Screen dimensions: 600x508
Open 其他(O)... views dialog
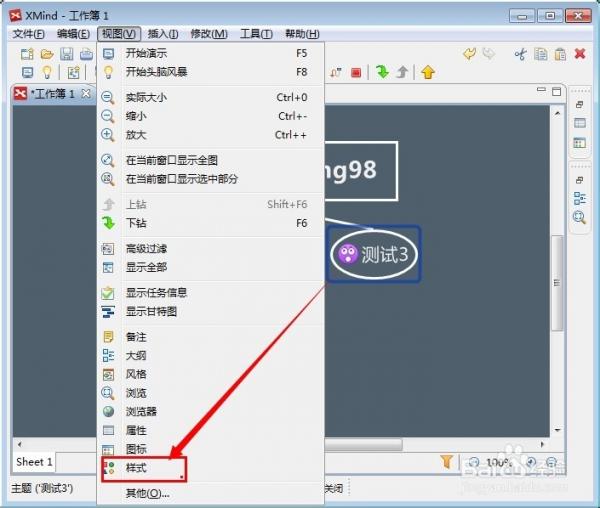[x=210, y=493]
